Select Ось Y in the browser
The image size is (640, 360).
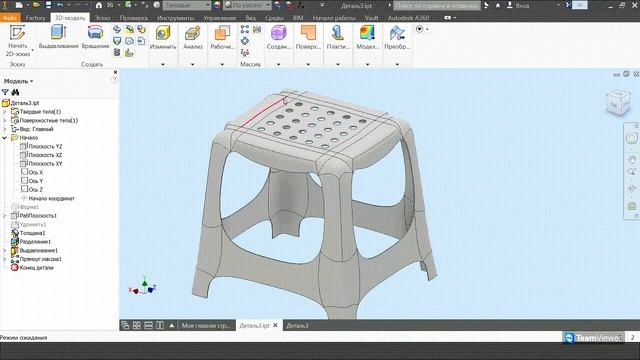point(36,181)
